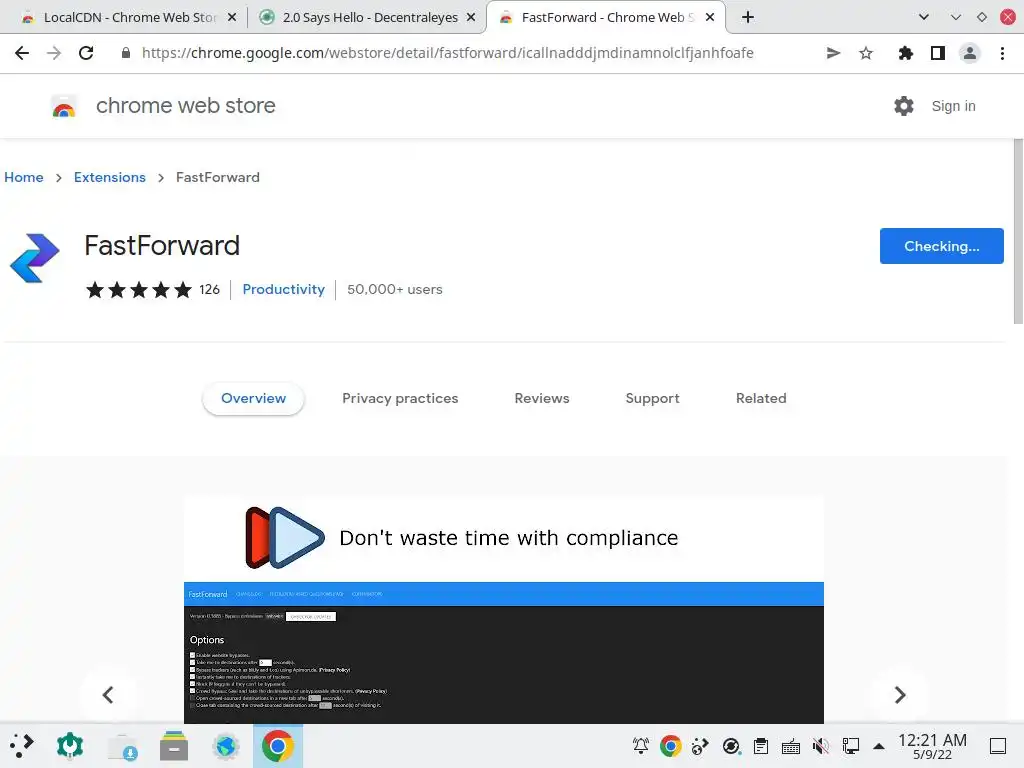Click the browser forward arrow
Viewport: 1024px width, 768px height.
(x=54, y=53)
